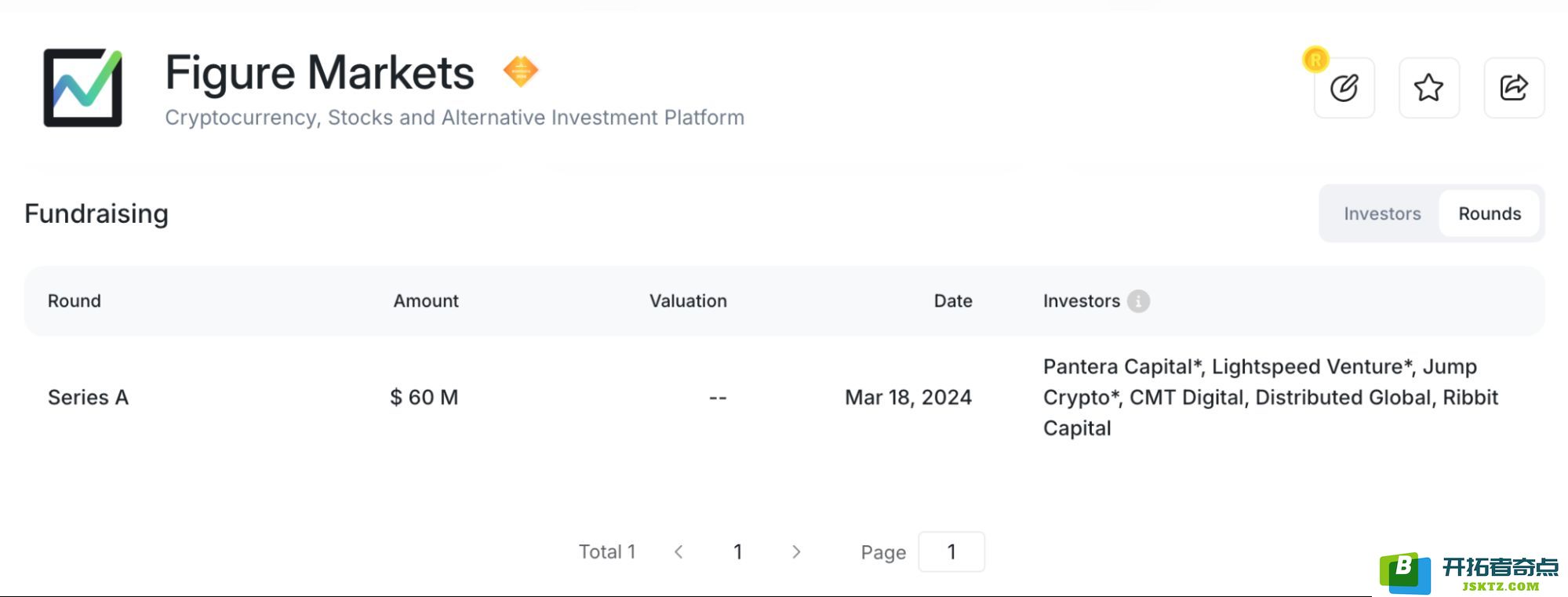Go to previous page arrow
1568x597 pixels.
(x=679, y=552)
